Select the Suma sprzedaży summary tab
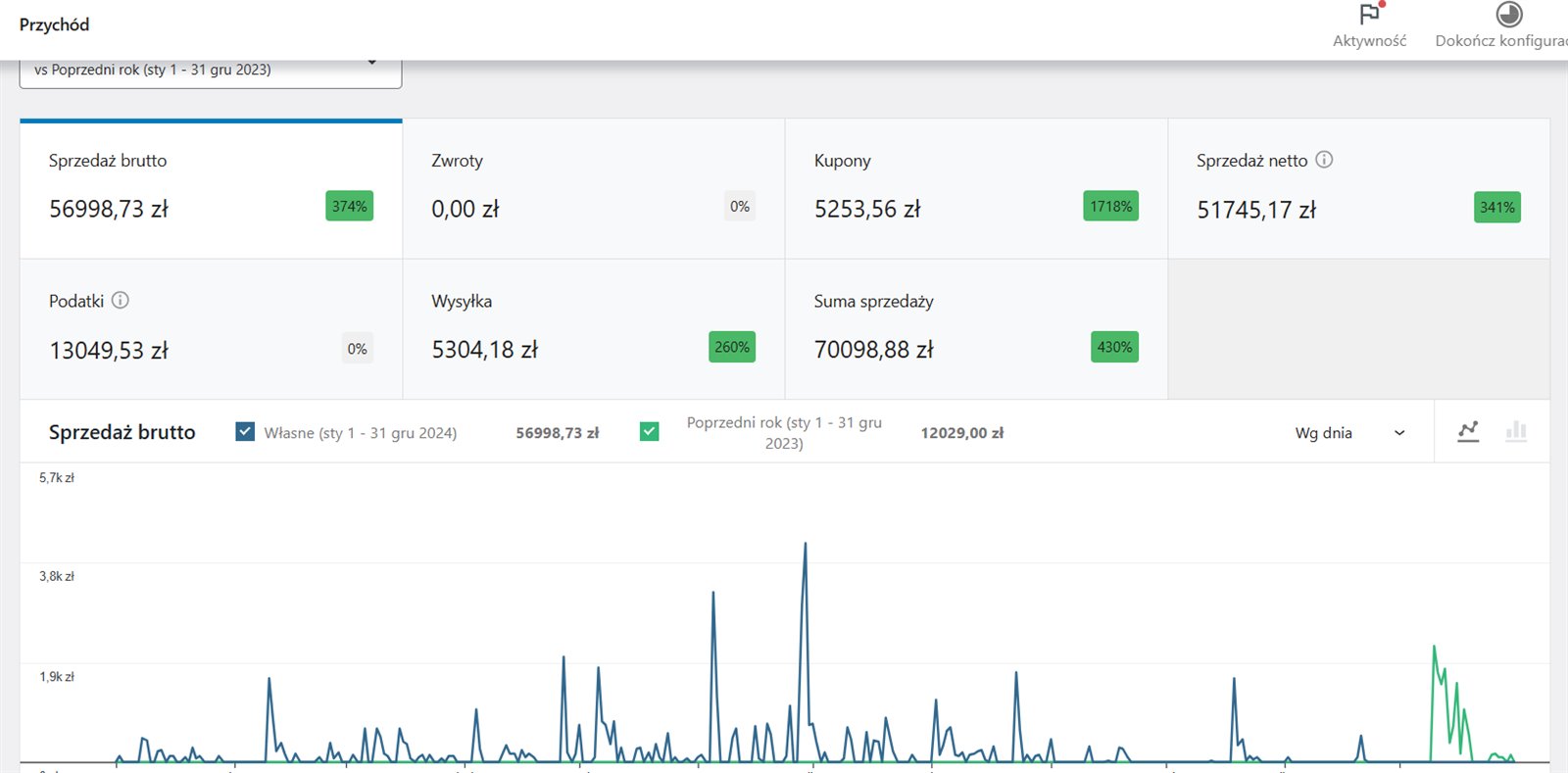The height and width of the screenshot is (773, 1568). coord(975,329)
